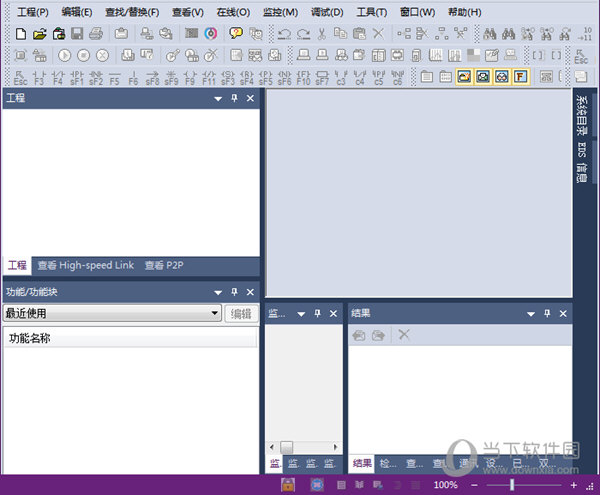Expand the 功能/功能块 panel options arrow
This screenshot has height=495, width=600.
click(x=218, y=292)
